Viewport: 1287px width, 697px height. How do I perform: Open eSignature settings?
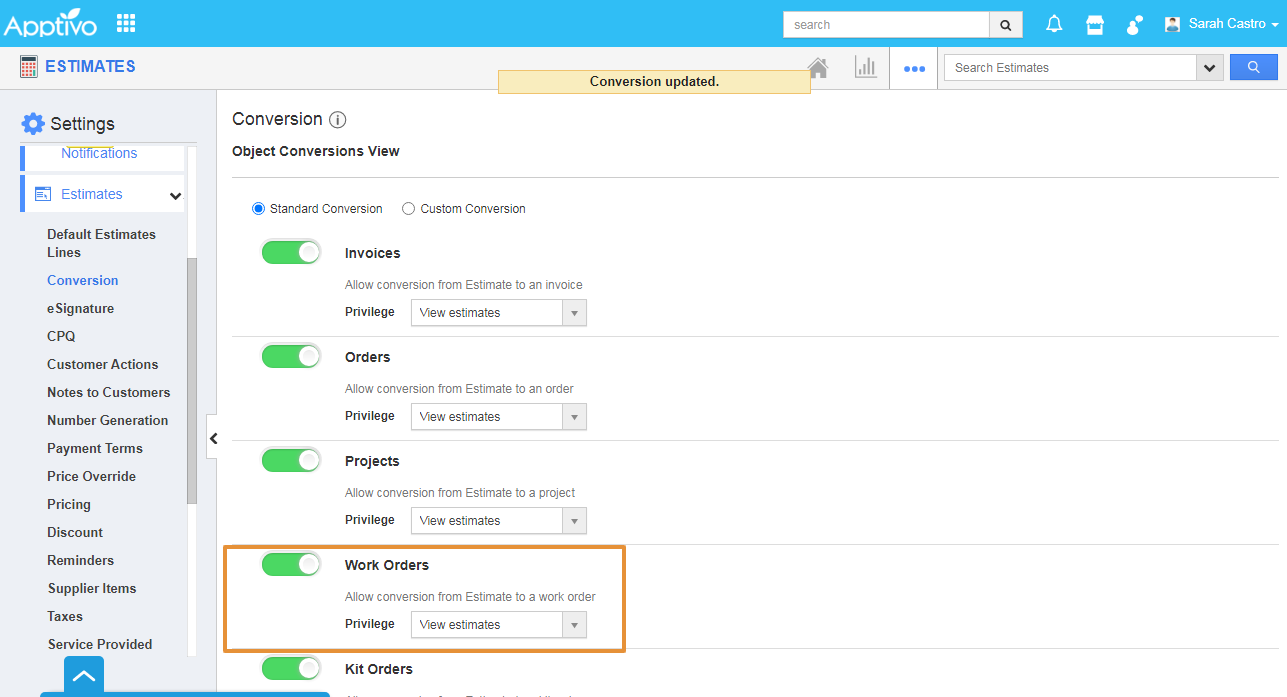tap(81, 309)
